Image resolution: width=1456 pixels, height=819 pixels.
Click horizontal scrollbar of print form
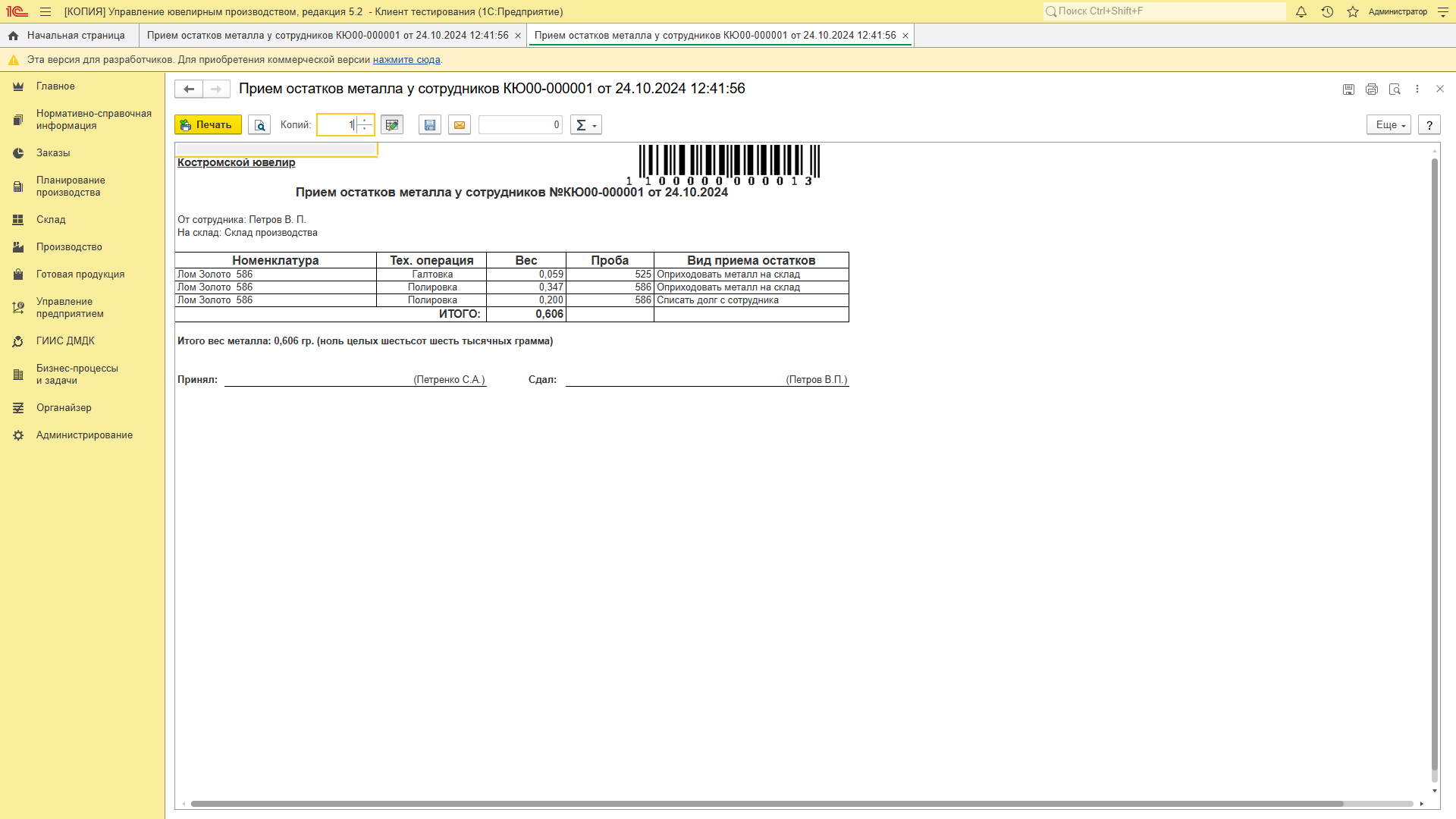click(x=767, y=804)
